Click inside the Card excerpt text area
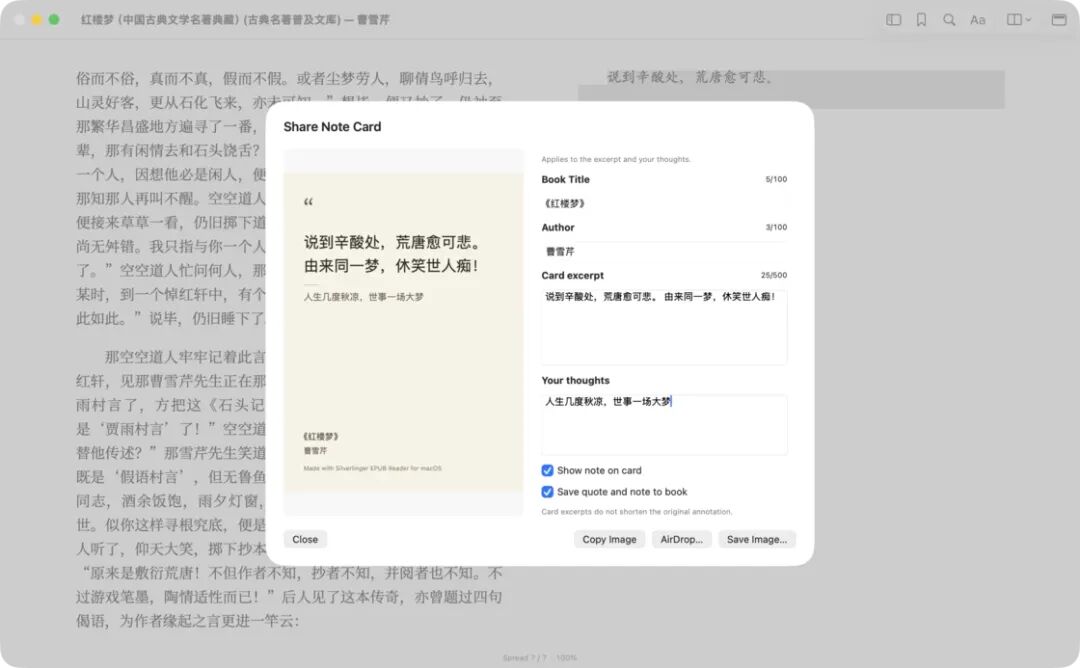This screenshot has height=668, width=1080. click(664, 327)
